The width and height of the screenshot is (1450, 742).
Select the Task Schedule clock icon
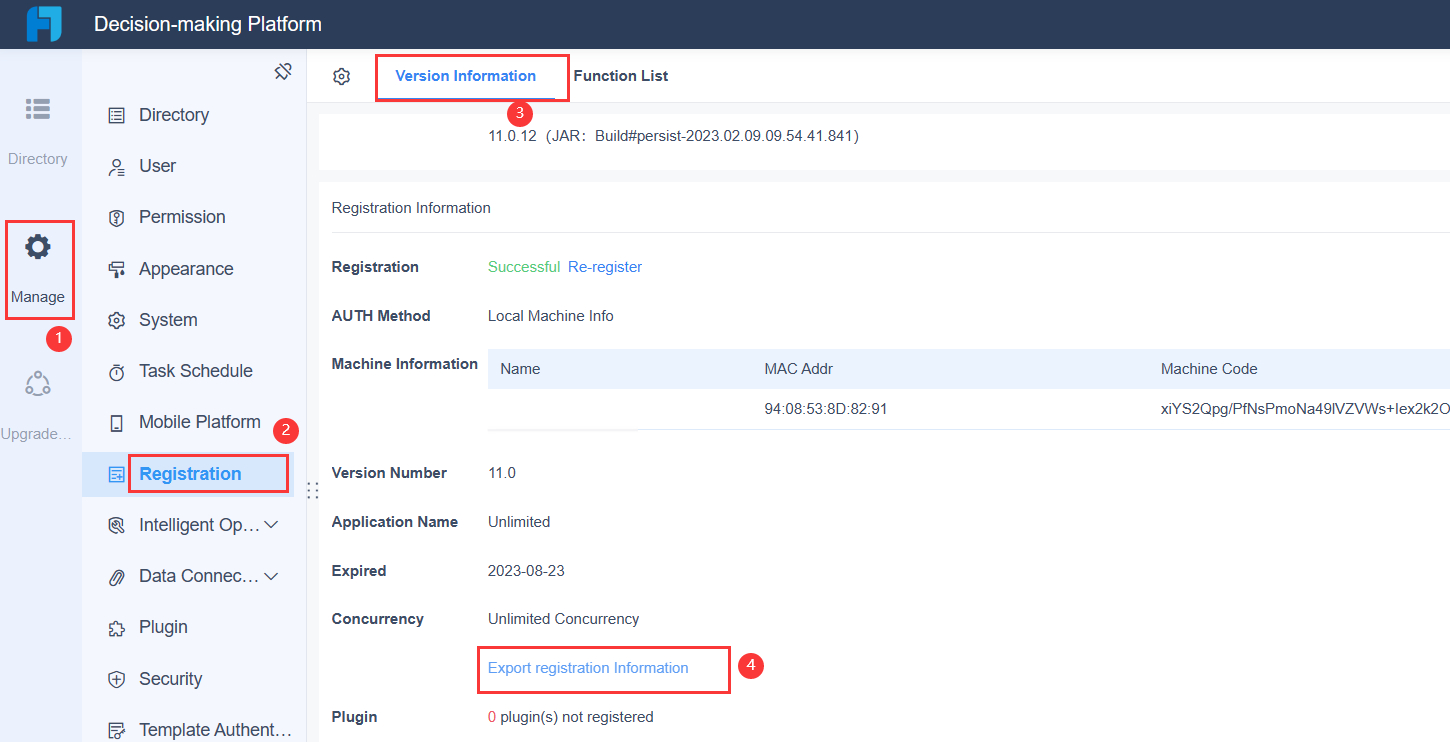[x=118, y=371]
